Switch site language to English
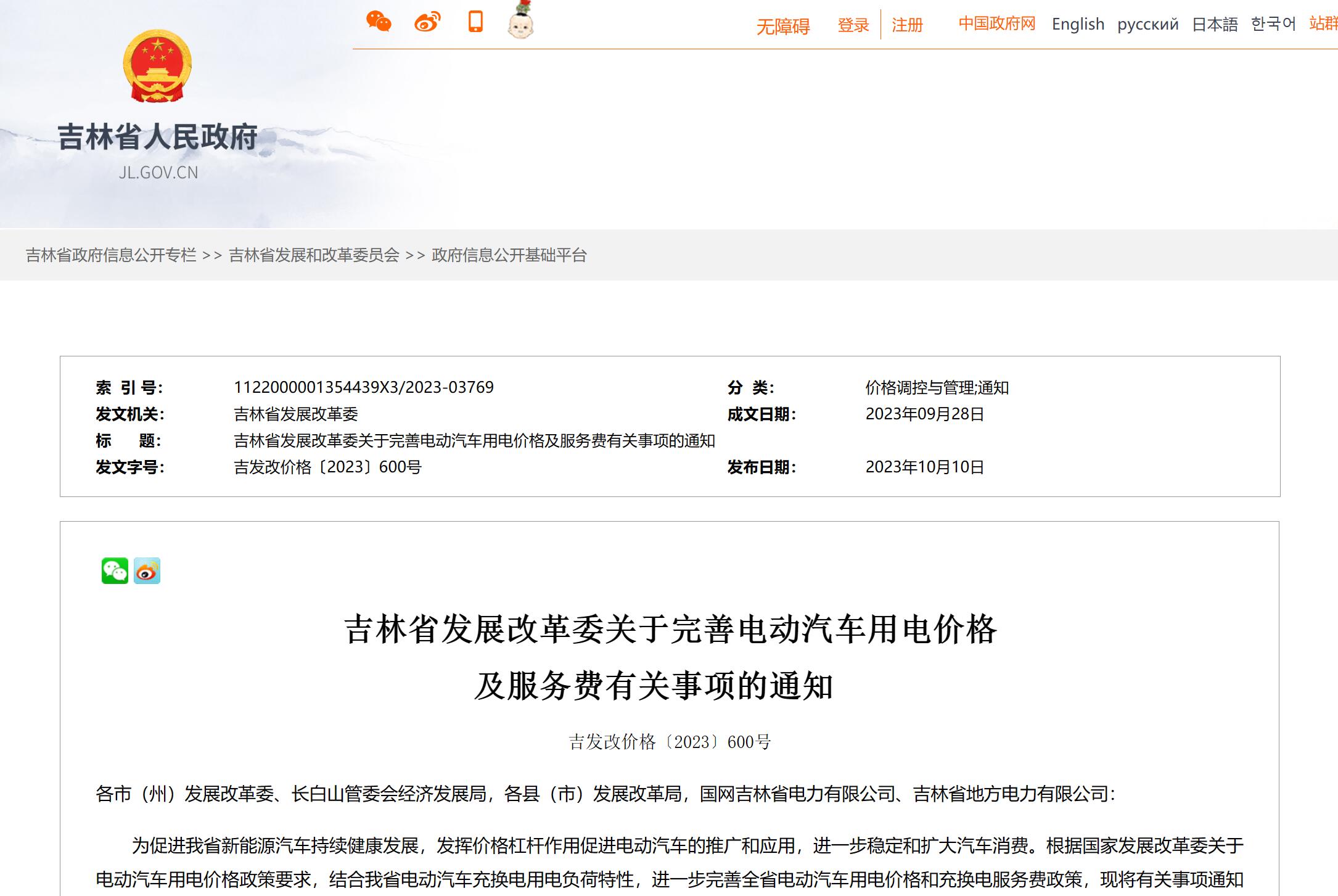The image size is (1338, 896). (1078, 24)
